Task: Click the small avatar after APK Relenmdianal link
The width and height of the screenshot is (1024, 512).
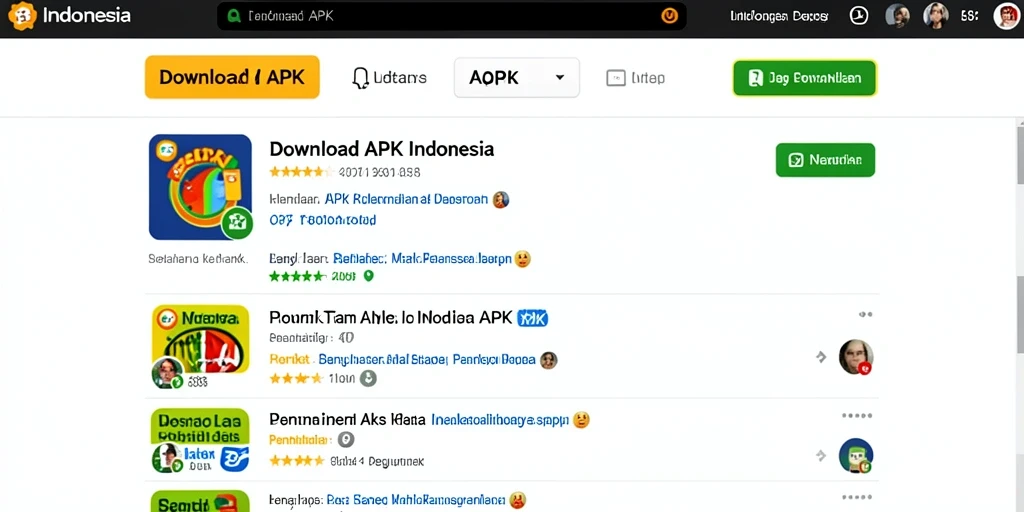Action: coord(501,200)
